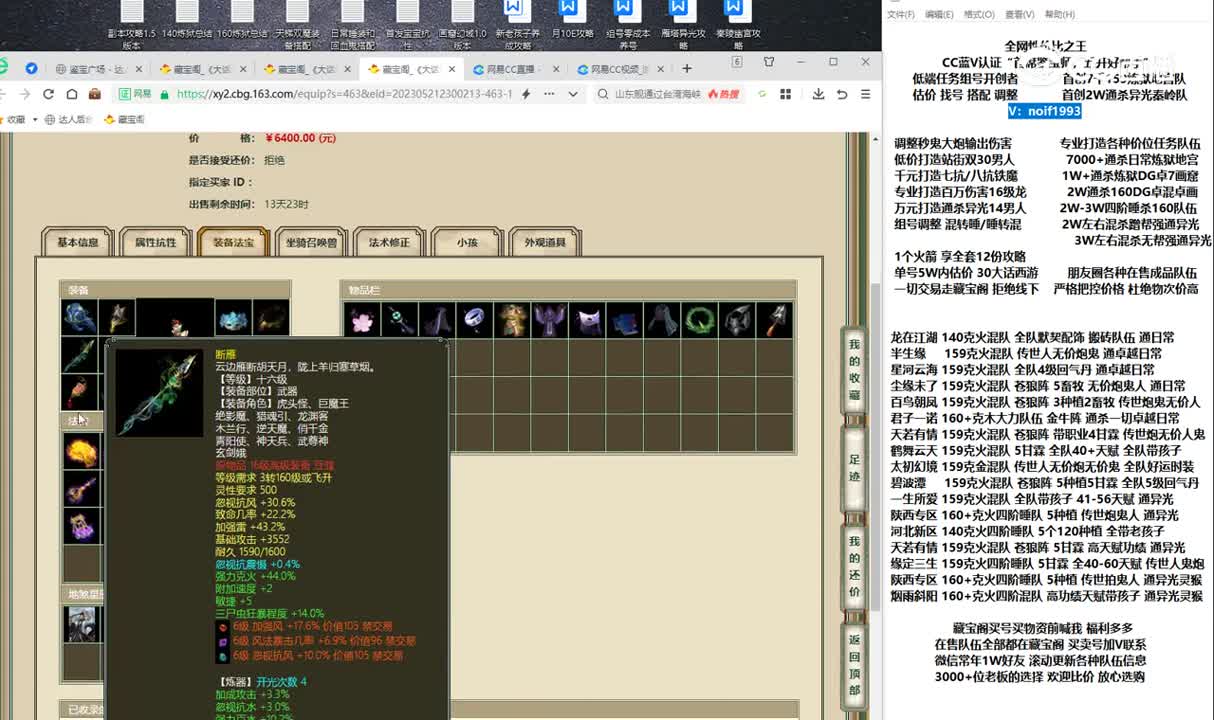Open Notepad 编辑(E) menu
The image size is (1214, 720).
[939, 14]
